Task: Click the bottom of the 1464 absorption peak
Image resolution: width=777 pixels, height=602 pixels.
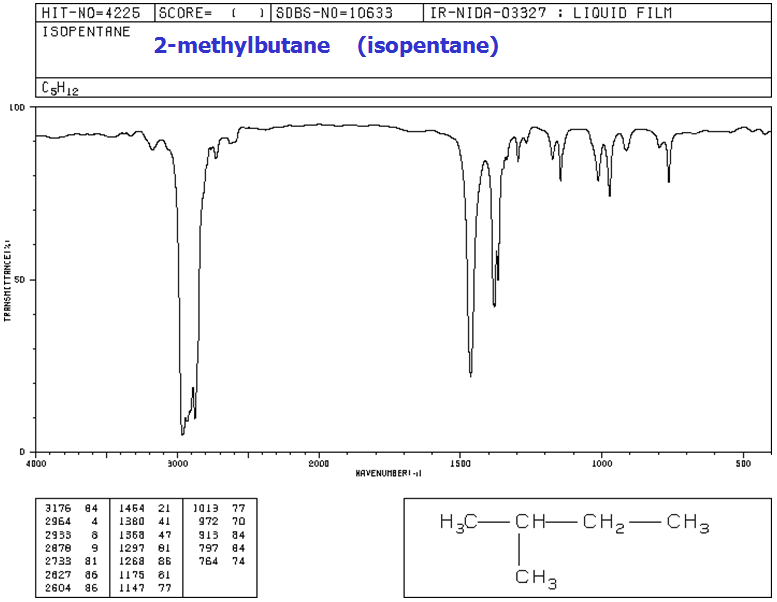Action: [471, 374]
